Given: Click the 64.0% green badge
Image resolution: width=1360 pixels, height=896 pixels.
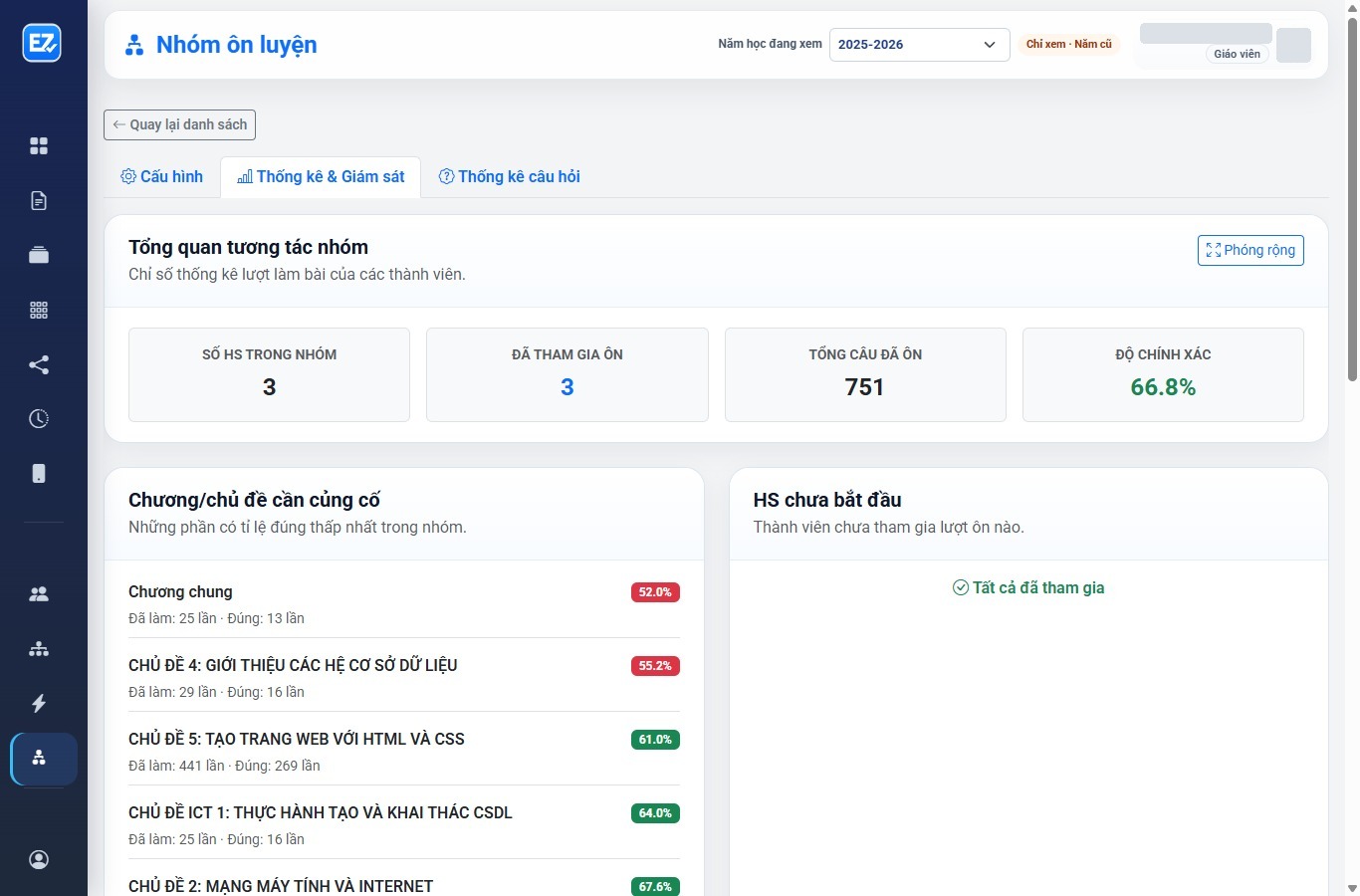Looking at the screenshot, I should coord(655,813).
